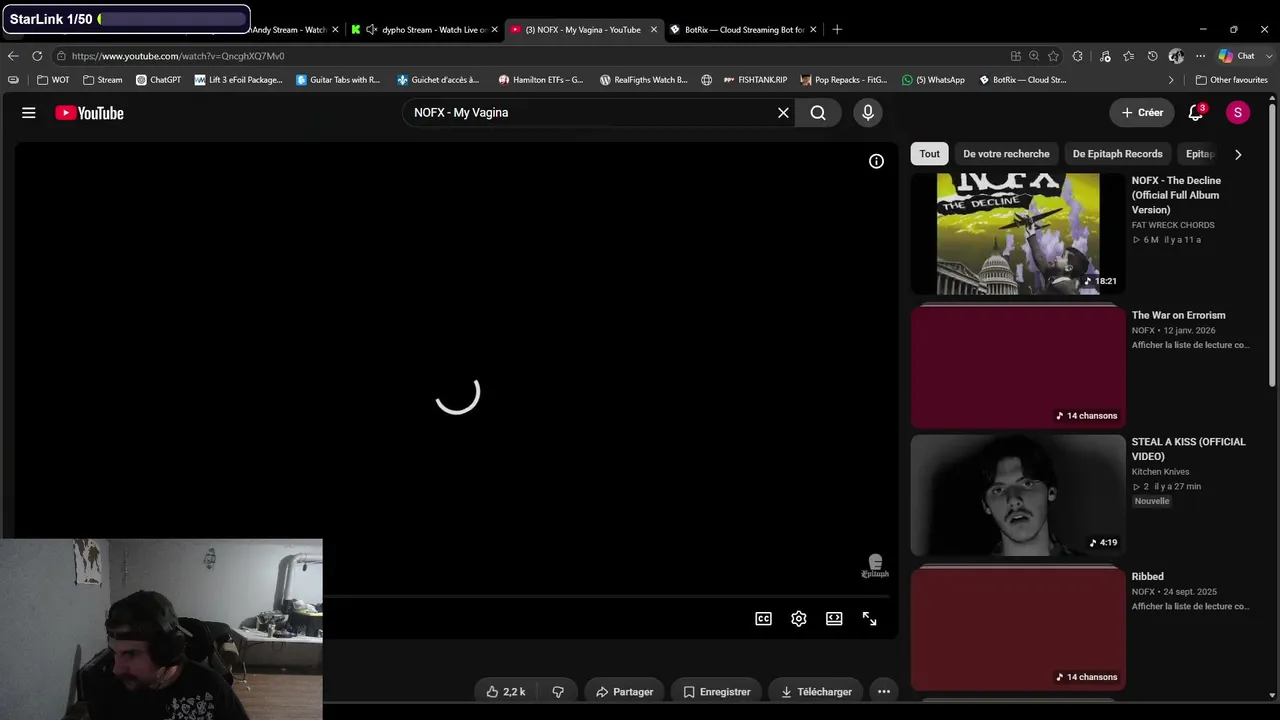
Task: Open browser extensions puzzle icon
Action: point(1078,56)
